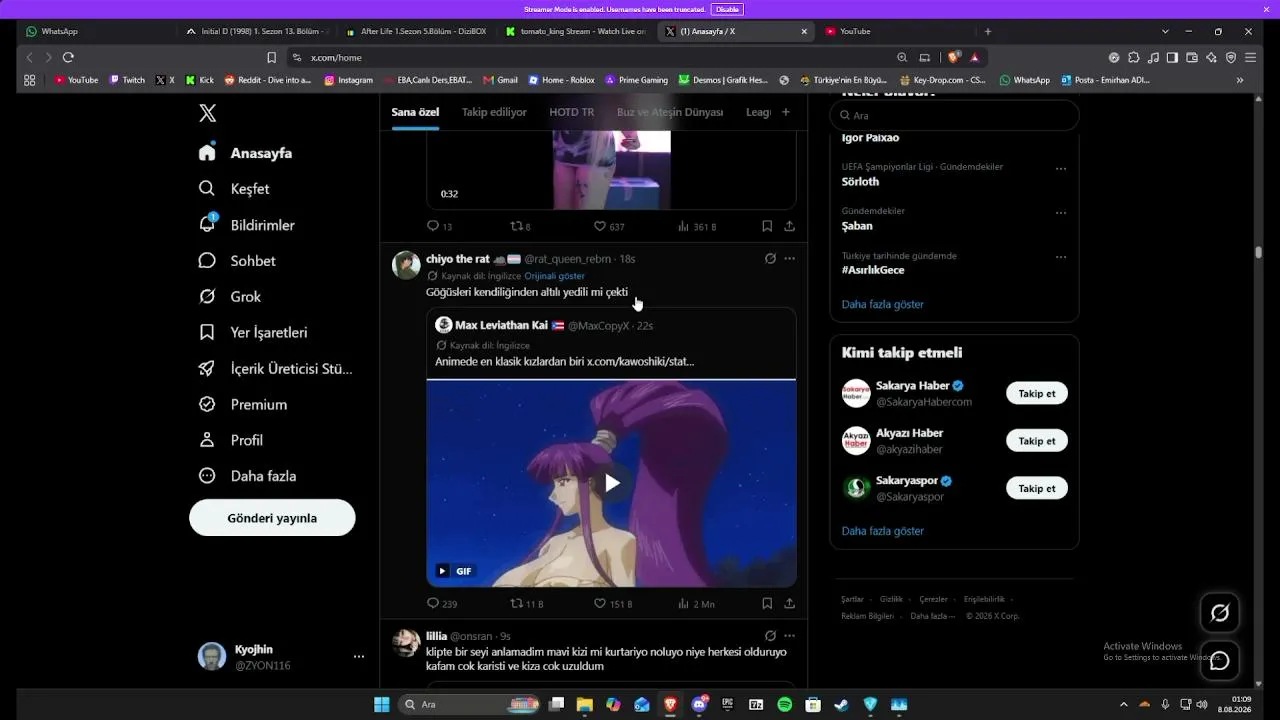Screen dimensions: 1280x720
Task: Click Gönderi yayınla button
Action: (x=272, y=518)
